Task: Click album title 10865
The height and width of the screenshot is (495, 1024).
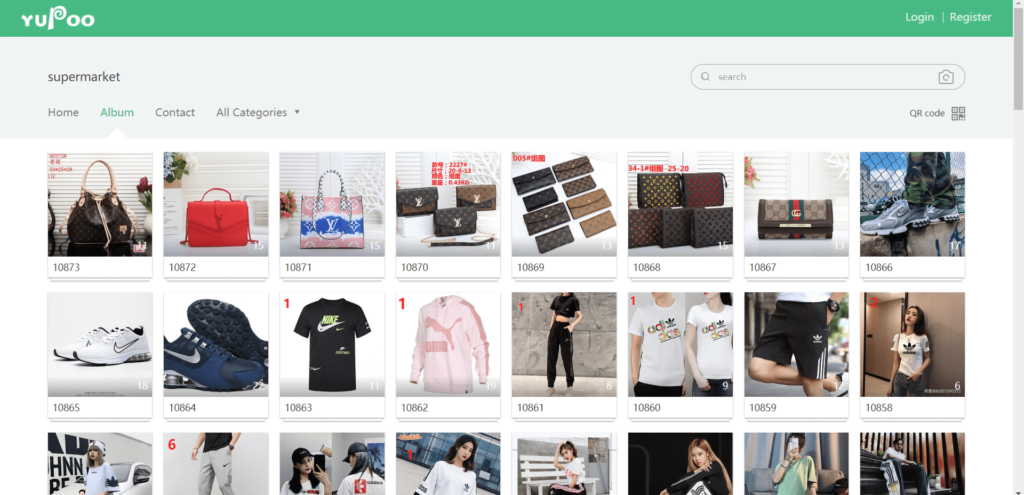Action: 66,407
